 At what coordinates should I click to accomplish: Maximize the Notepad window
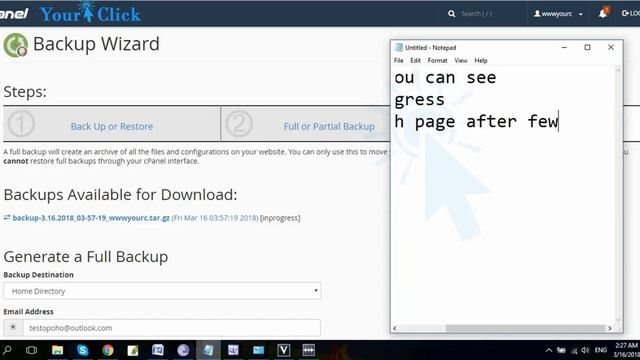(x=587, y=47)
